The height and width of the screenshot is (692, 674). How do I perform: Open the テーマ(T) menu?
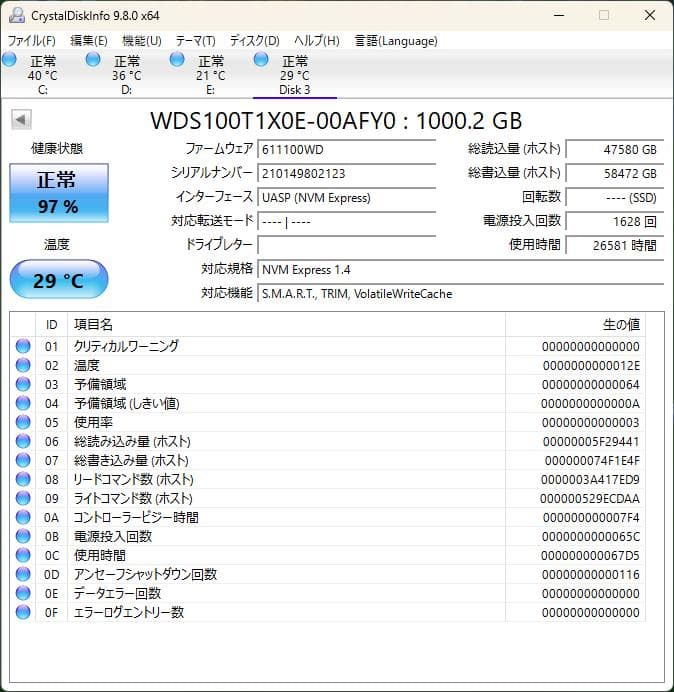196,41
